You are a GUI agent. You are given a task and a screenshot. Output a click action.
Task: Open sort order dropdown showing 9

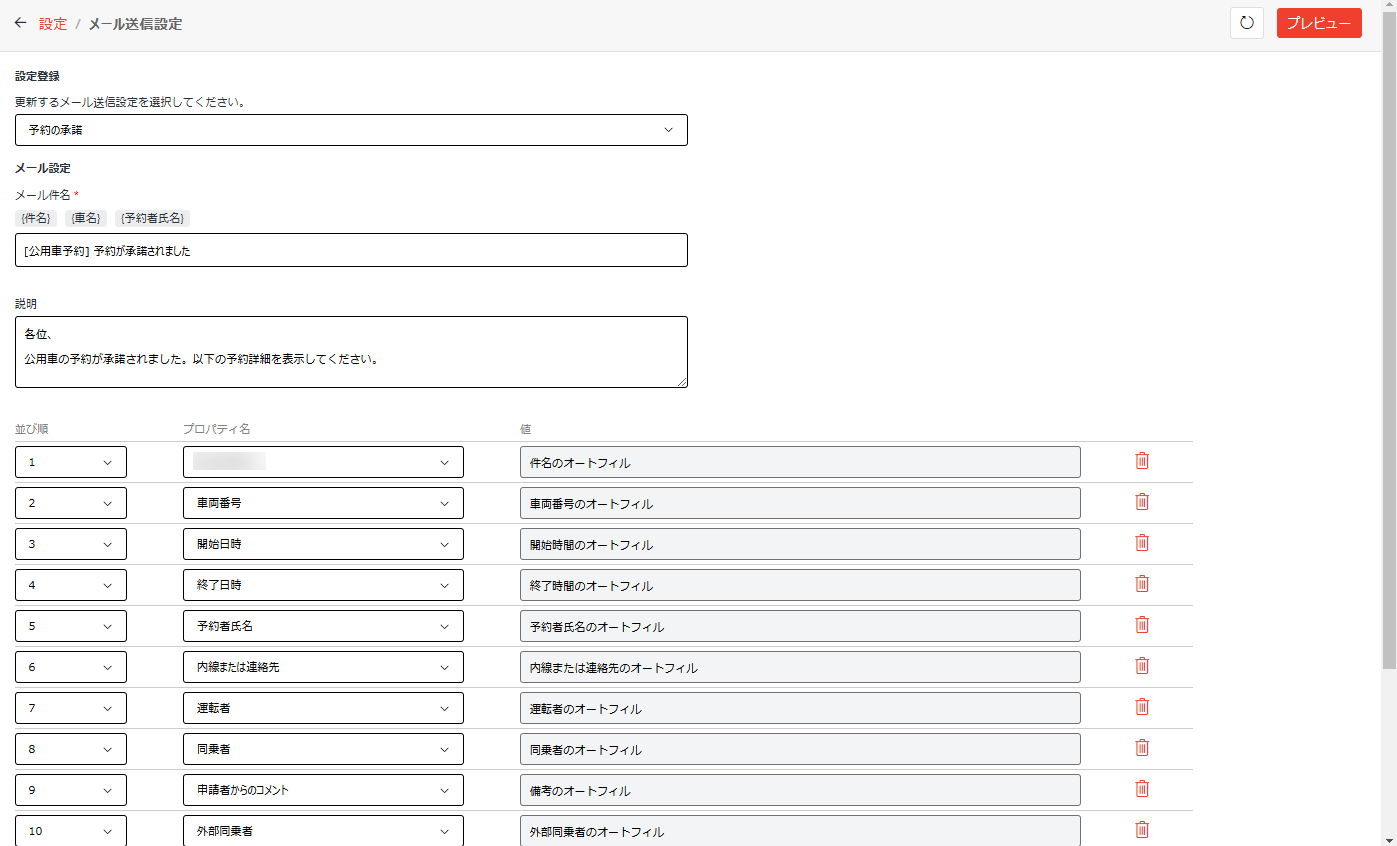71,790
